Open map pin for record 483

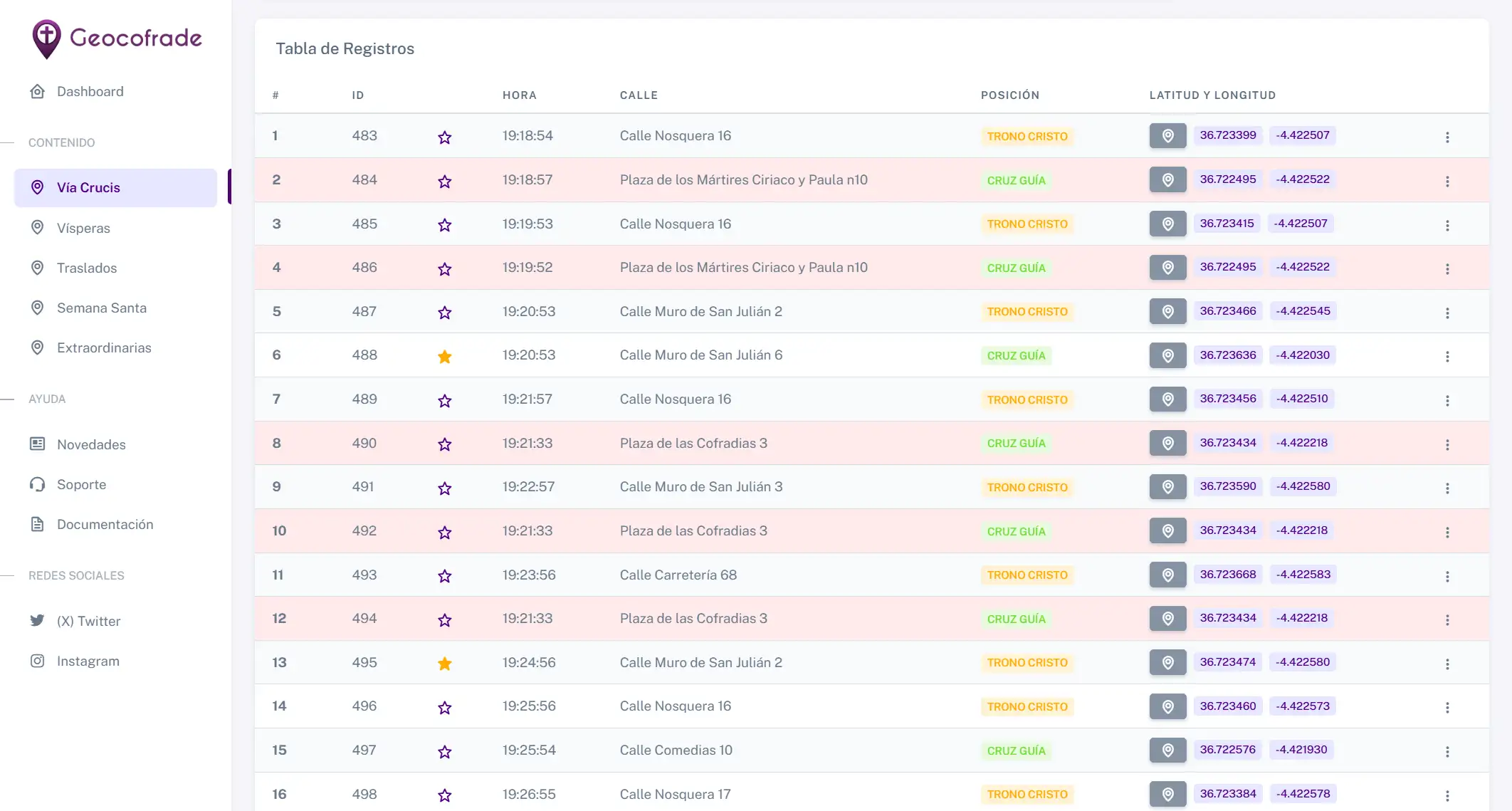click(1167, 136)
